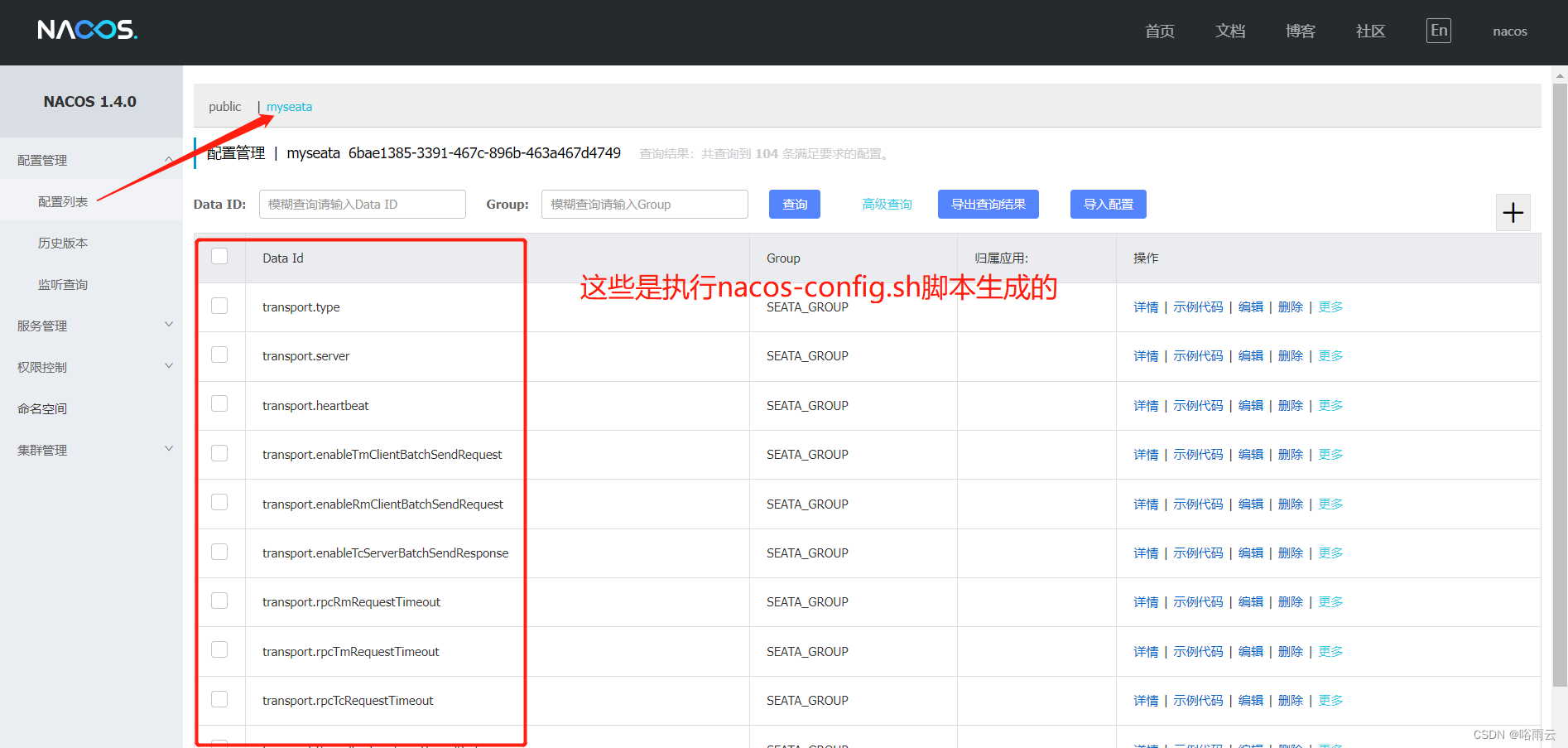This screenshot has height=748, width=1568.
Task: View 详情 for transport.type
Action: [x=1146, y=307]
